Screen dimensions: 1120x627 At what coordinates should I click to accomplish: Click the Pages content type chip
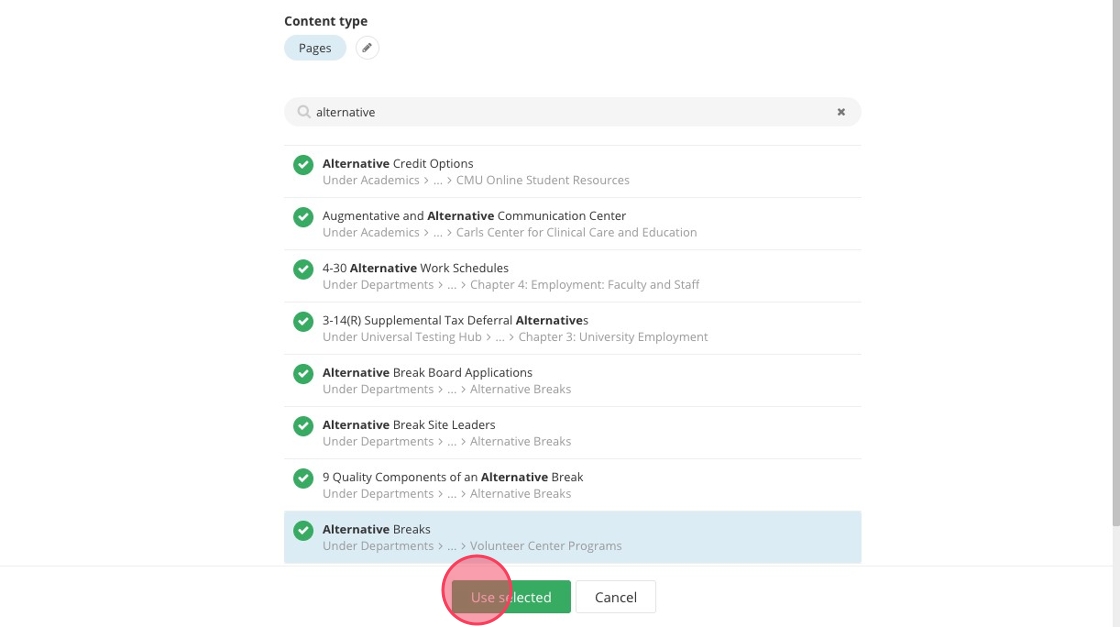315,48
